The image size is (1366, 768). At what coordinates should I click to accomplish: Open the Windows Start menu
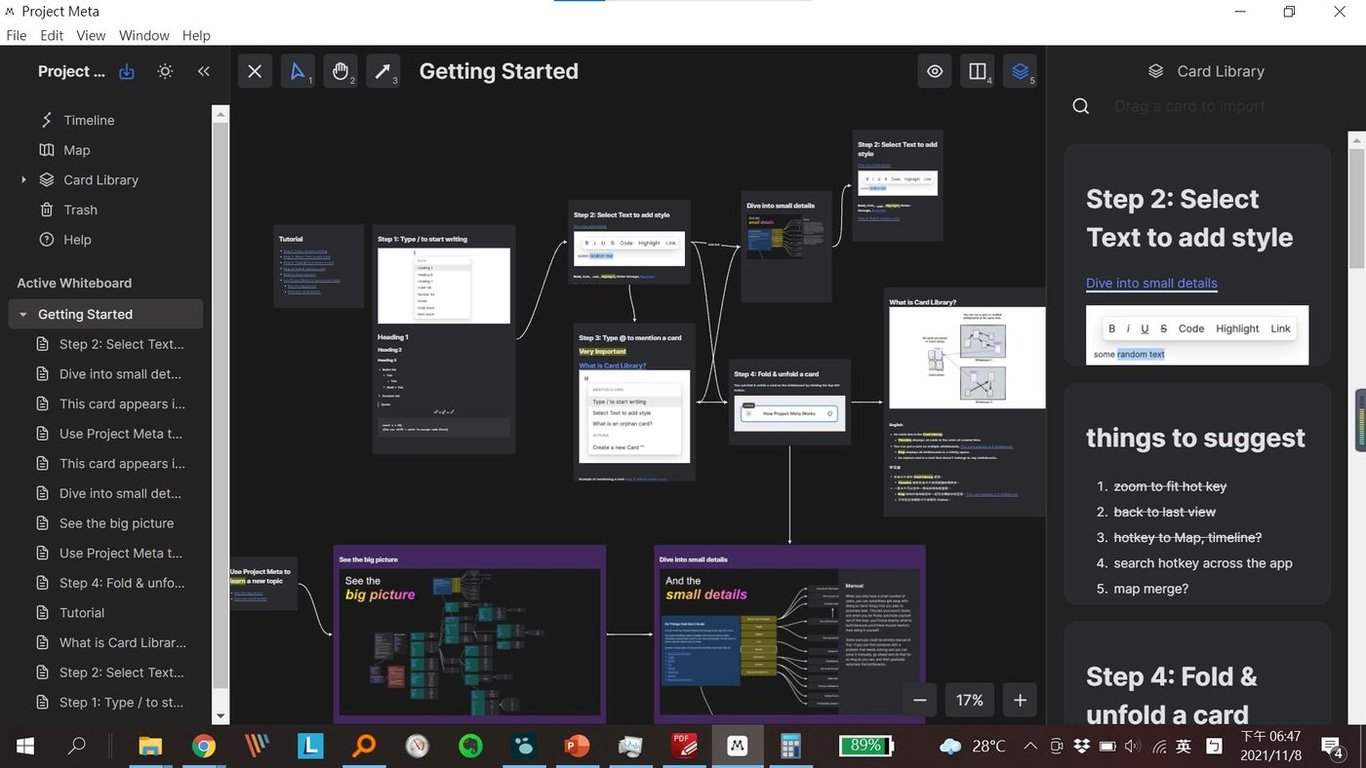[x=24, y=746]
